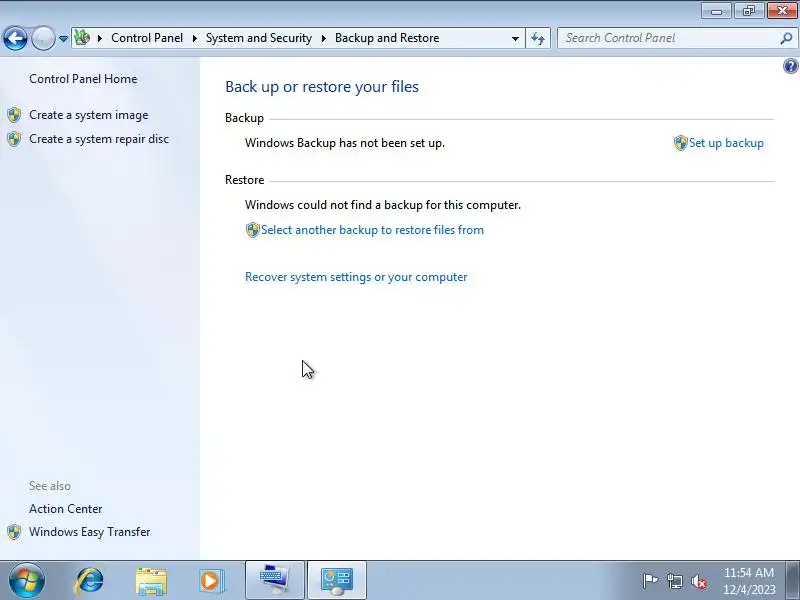
Task: Open Create a system image link
Action: 89,115
